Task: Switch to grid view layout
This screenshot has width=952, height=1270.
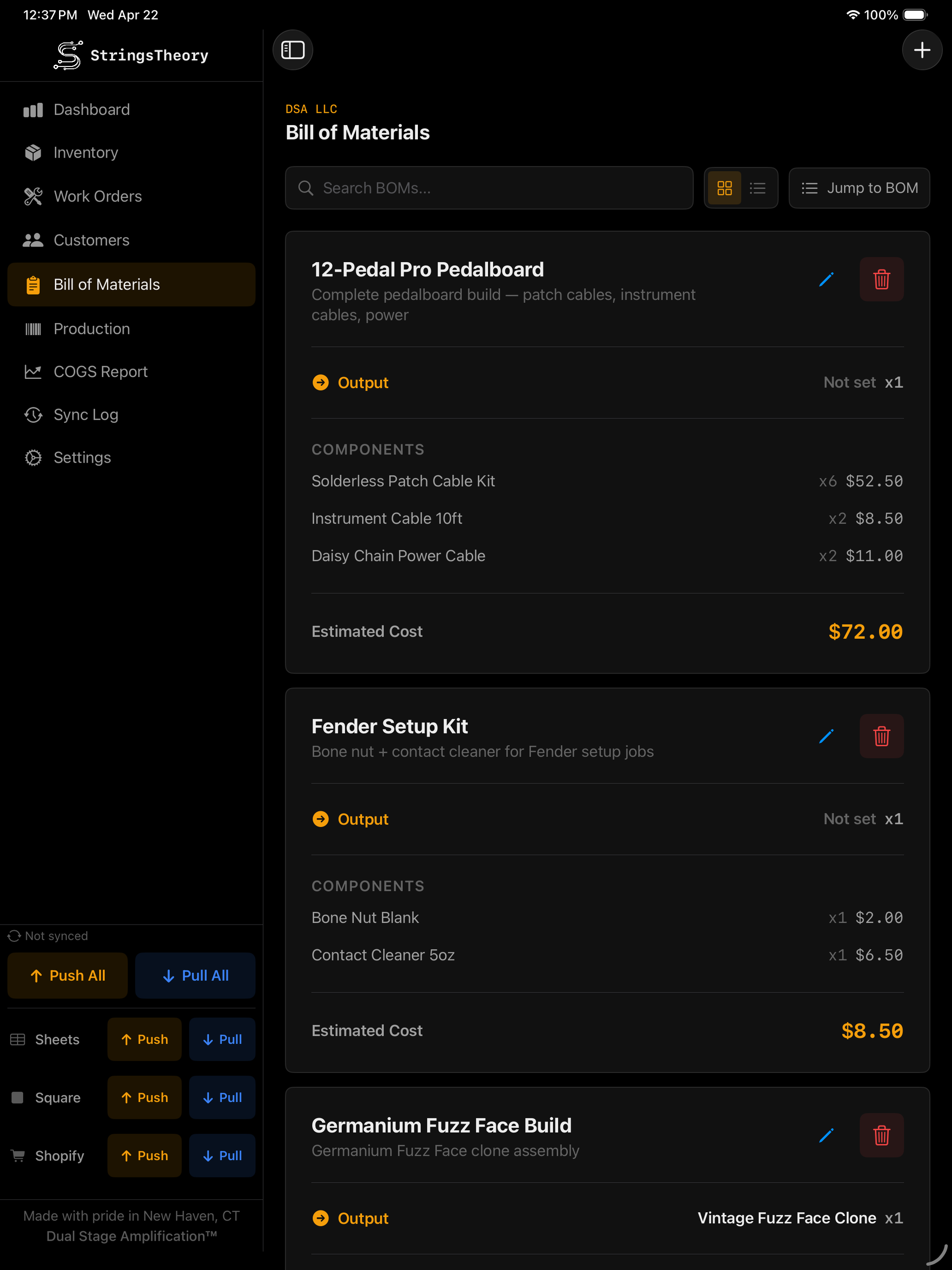Action: point(724,188)
